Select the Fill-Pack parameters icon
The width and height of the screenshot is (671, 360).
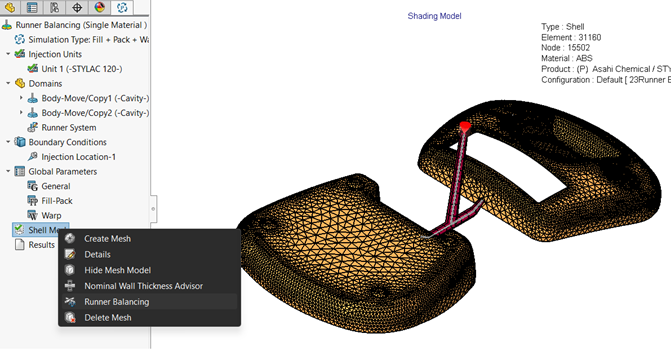33,200
